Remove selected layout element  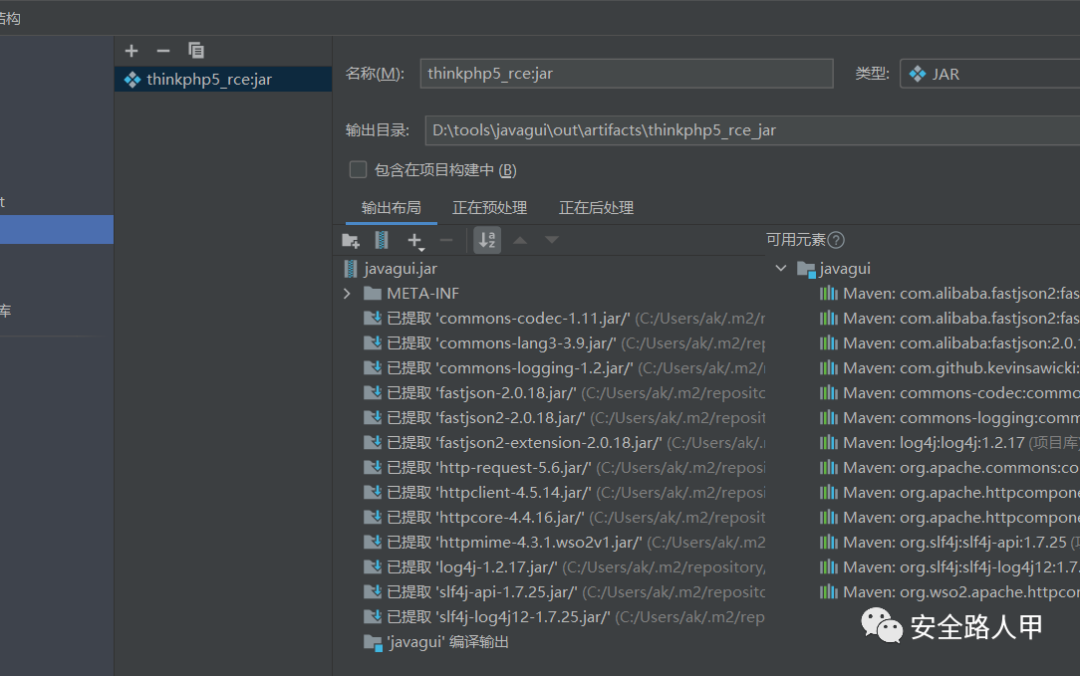click(x=446, y=240)
